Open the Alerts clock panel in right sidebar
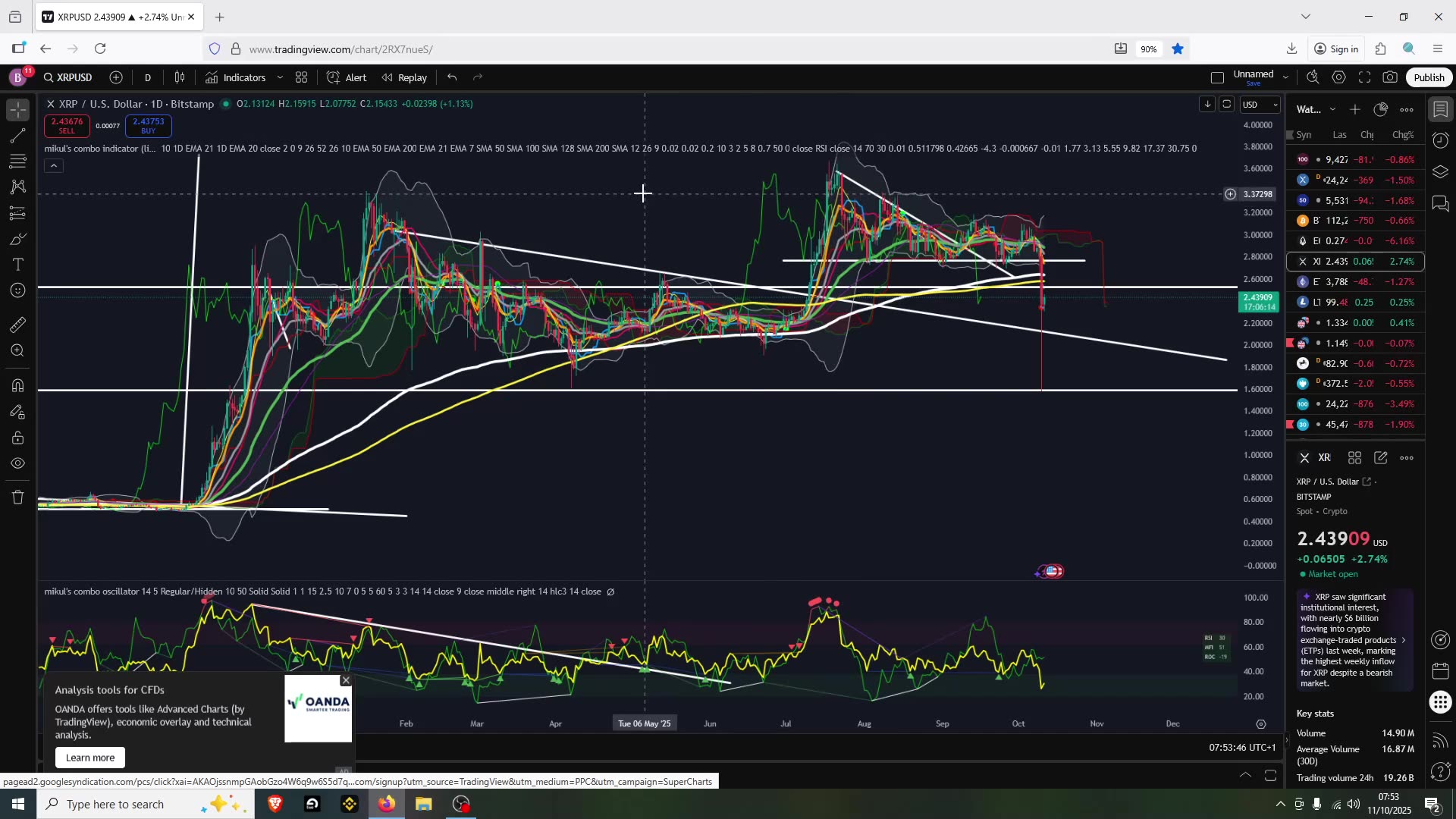The height and width of the screenshot is (819, 1456). point(1440,140)
